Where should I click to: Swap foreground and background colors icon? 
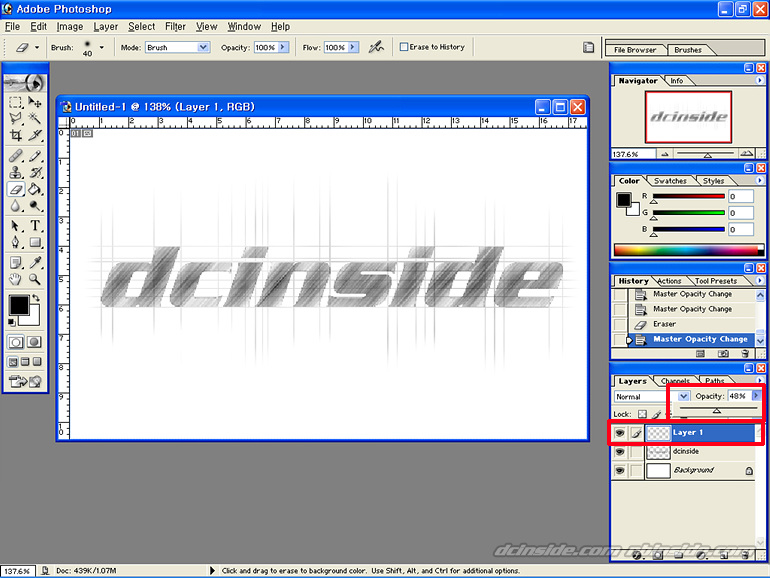tap(36, 298)
